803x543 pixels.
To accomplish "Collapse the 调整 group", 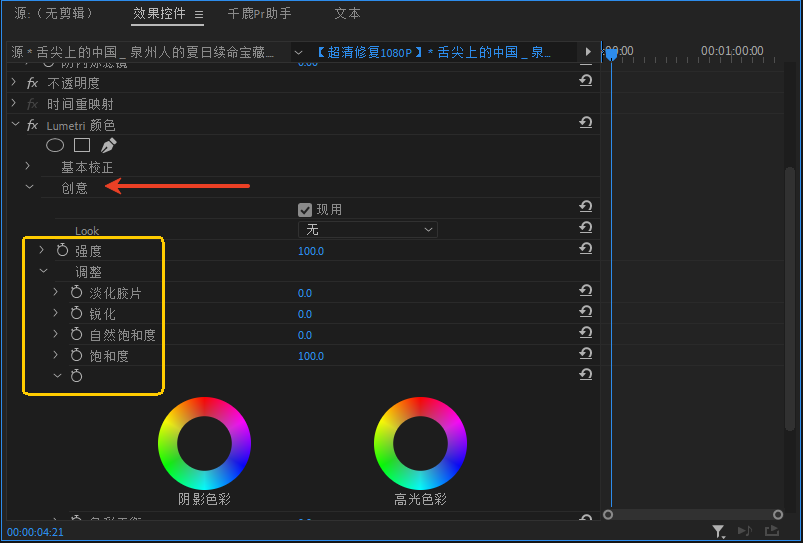I will [x=44, y=272].
